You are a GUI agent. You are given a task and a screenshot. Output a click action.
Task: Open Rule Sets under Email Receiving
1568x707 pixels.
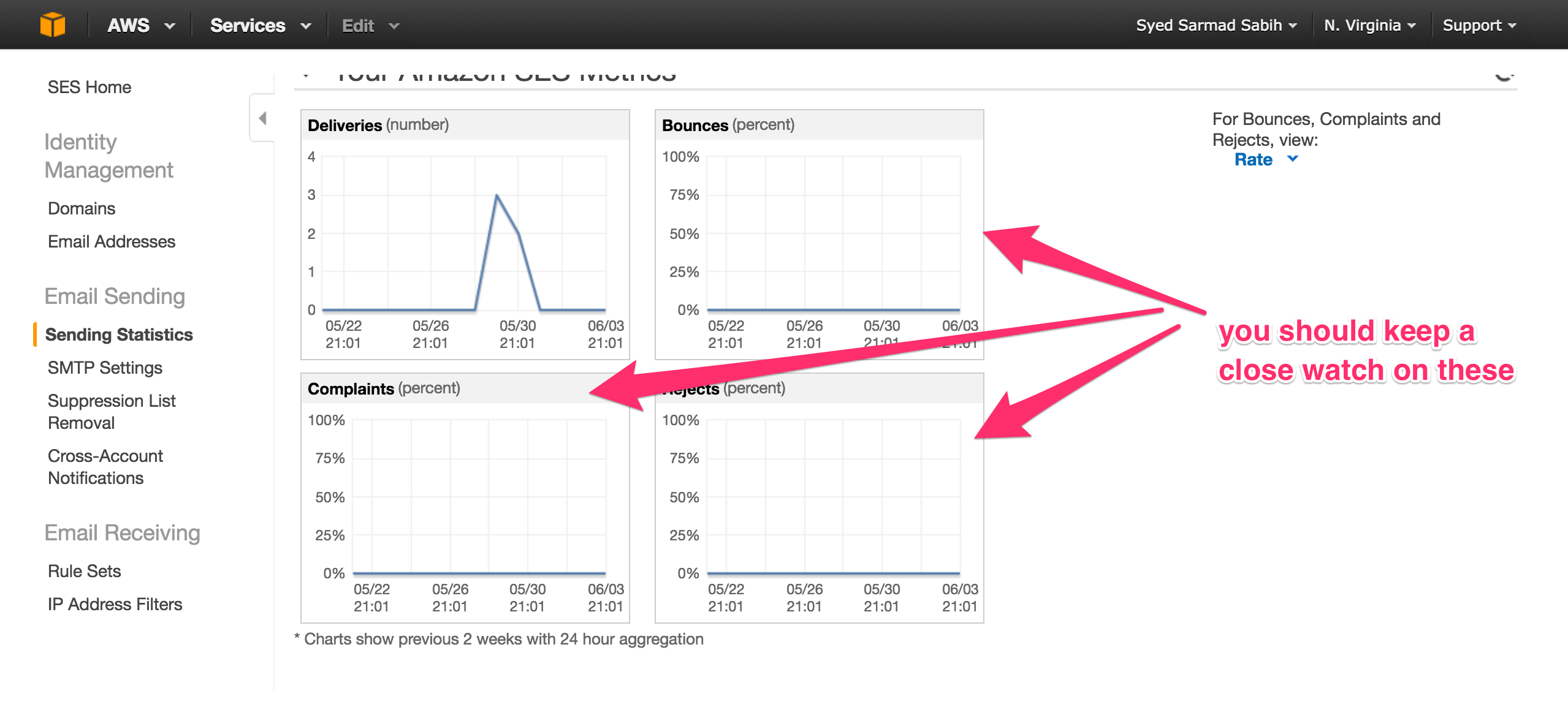(85, 571)
